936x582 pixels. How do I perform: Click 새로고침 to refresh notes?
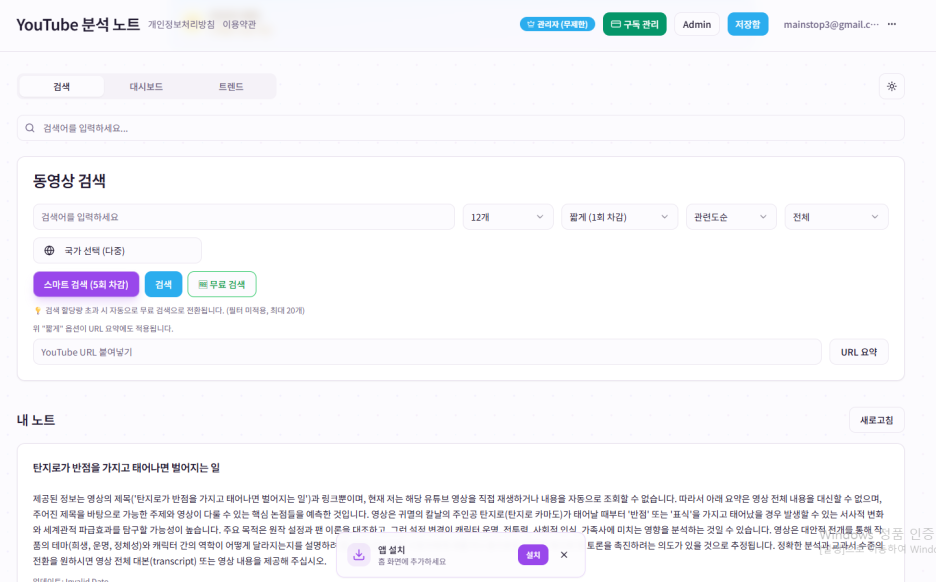click(876, 420)
